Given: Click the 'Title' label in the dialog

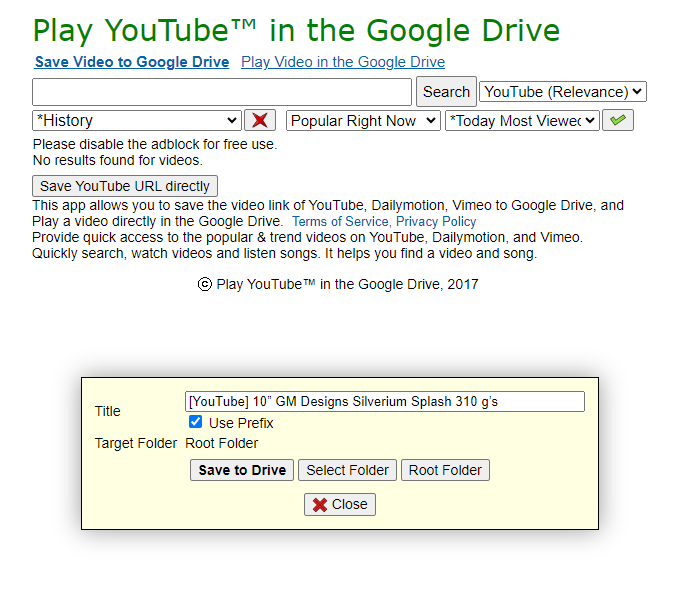Looking at the screenshot, I should pyautogui.click(x=108, y=411).
